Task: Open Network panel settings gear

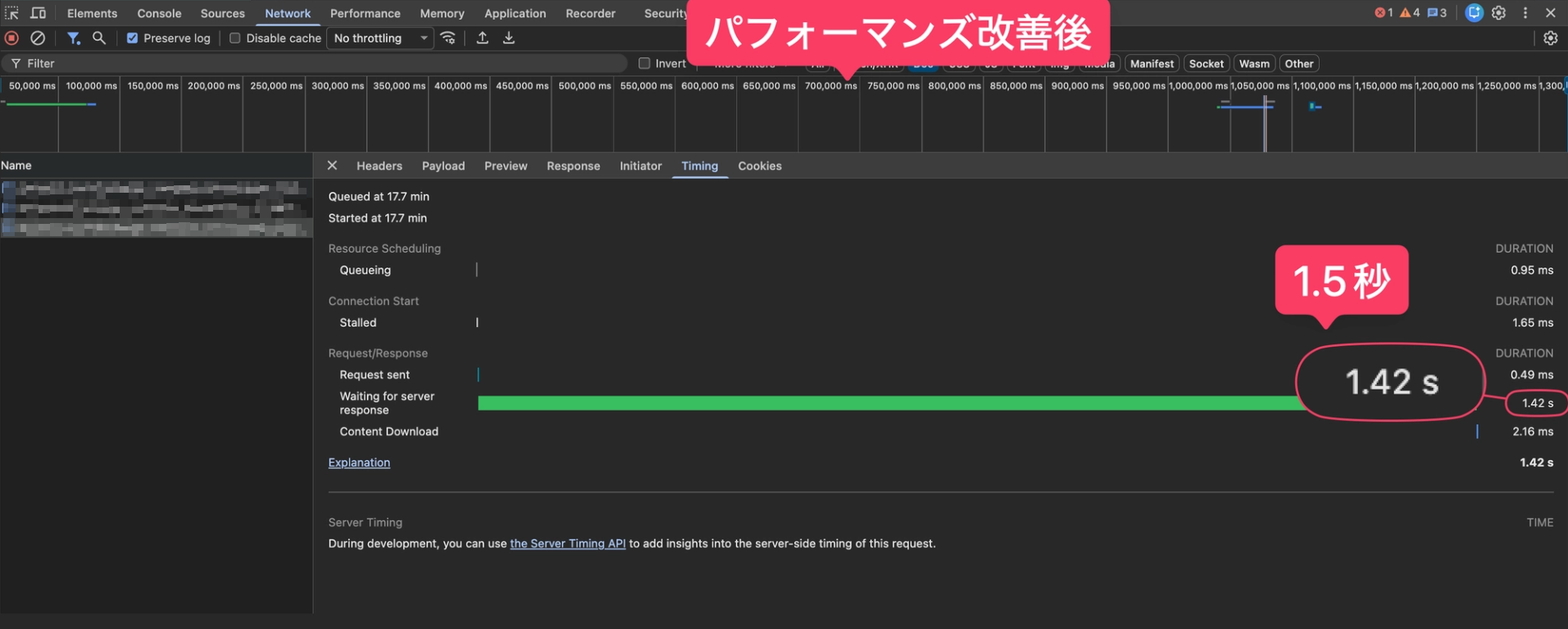Action: pos(1551,38)
